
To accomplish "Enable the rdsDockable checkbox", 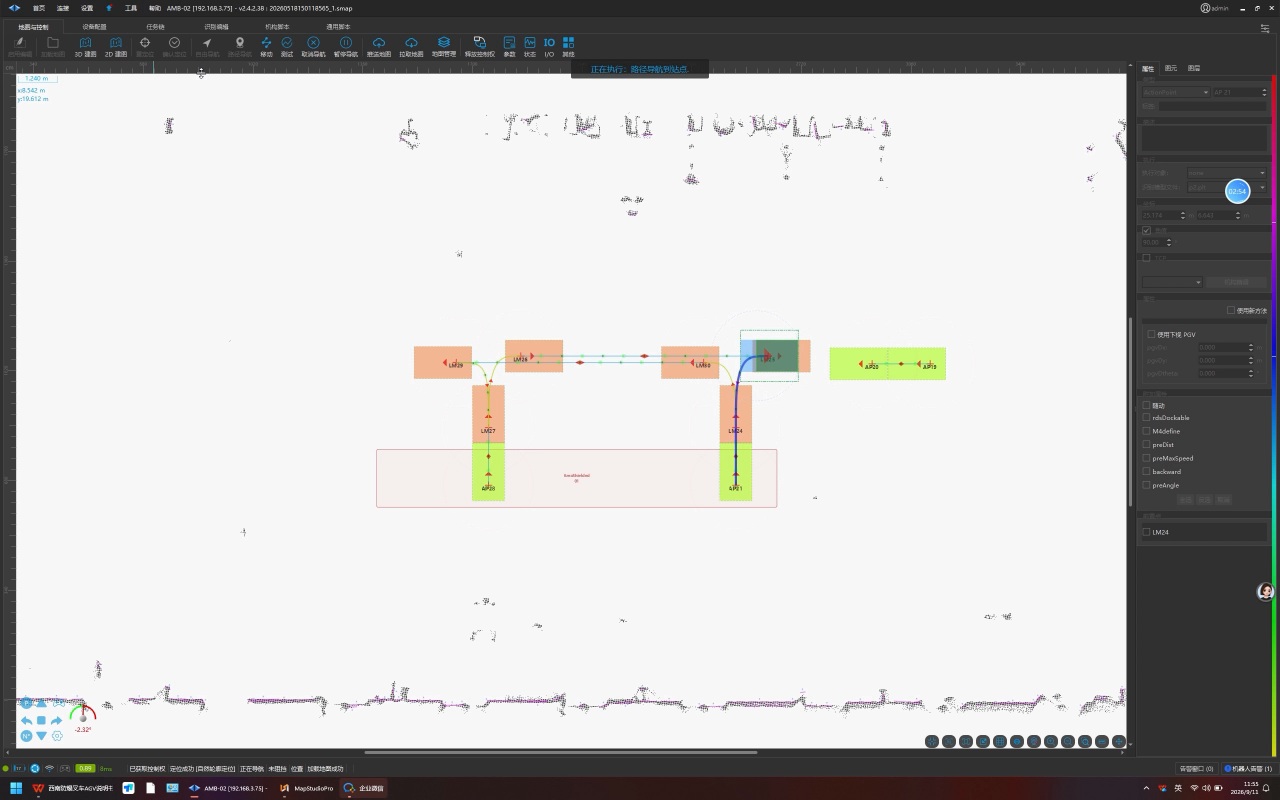I will point(1146,417).
